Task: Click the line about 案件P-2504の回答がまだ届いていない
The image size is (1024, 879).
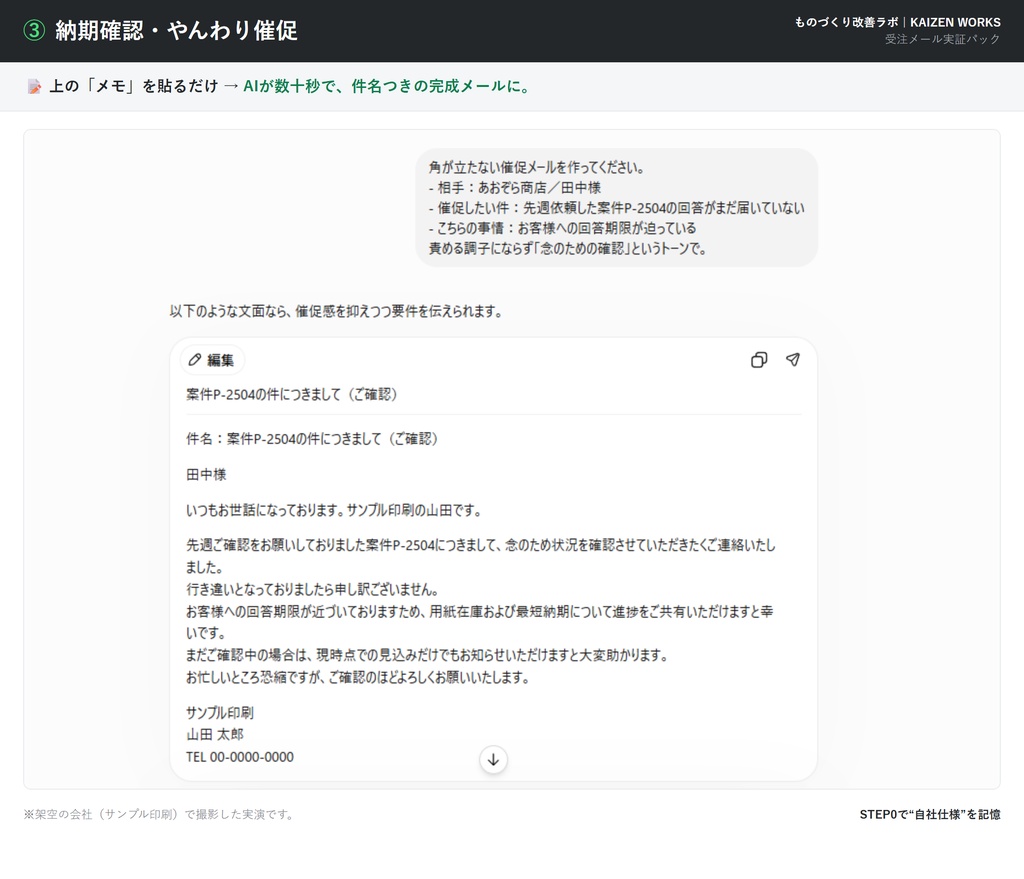Action: coord(616,208)
